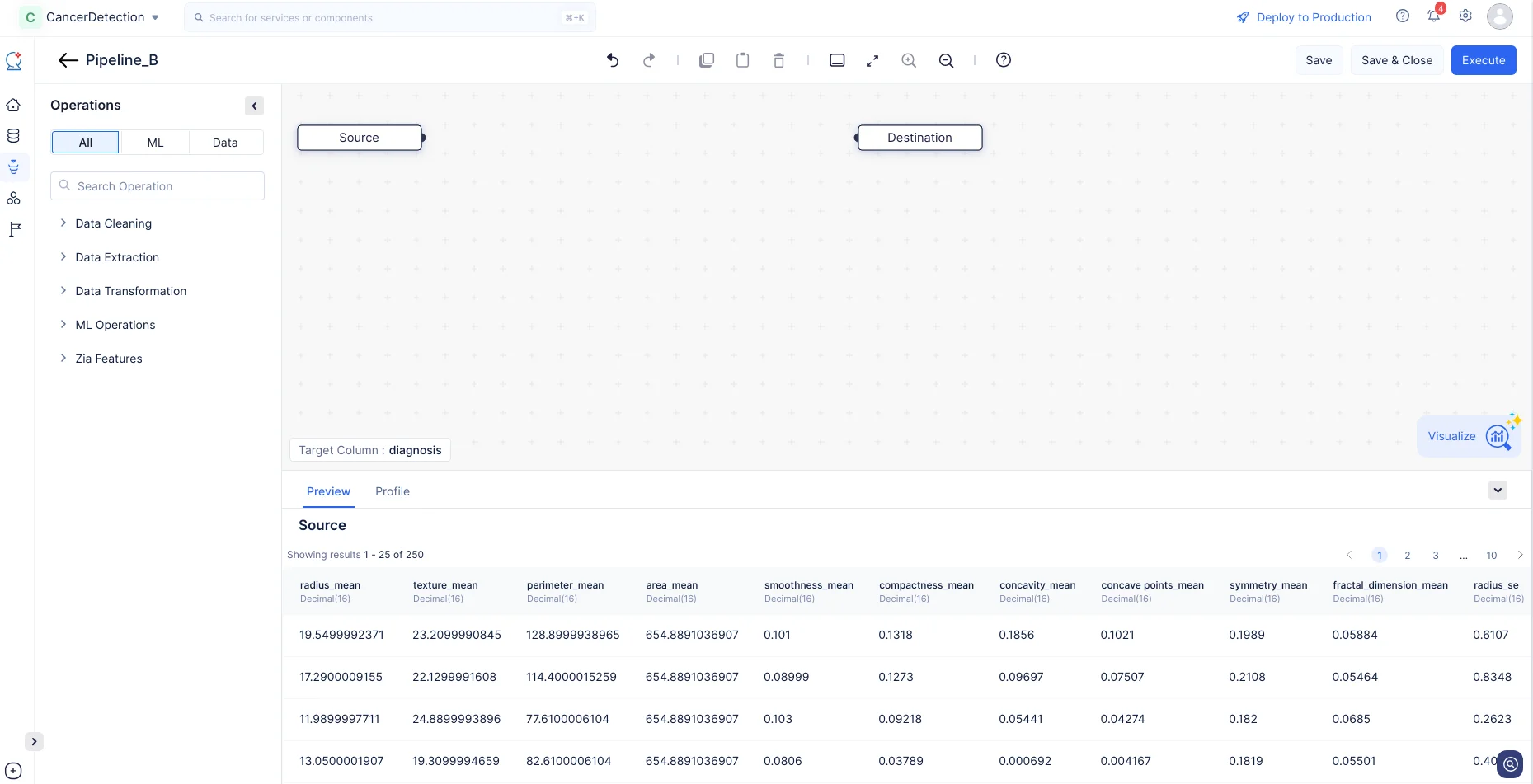Click the concave points_mean column header
Screen dimensions: 1533x784
point(1152,585)
